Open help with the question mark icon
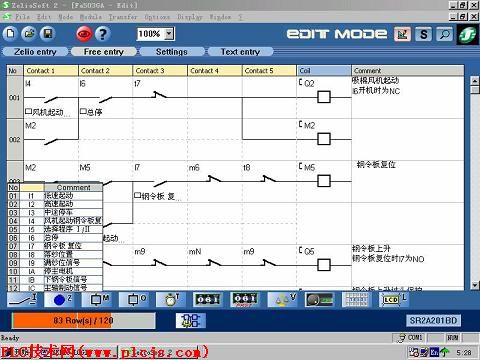The image size is (480, 360). (102, 34)
